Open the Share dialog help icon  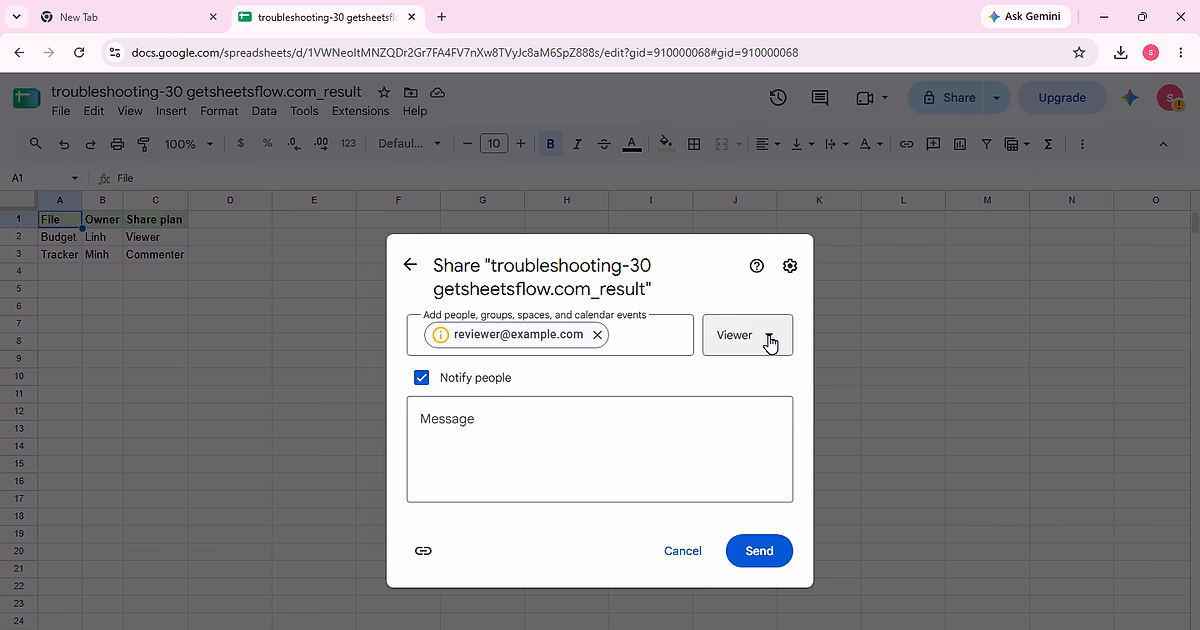coord(757,266)
